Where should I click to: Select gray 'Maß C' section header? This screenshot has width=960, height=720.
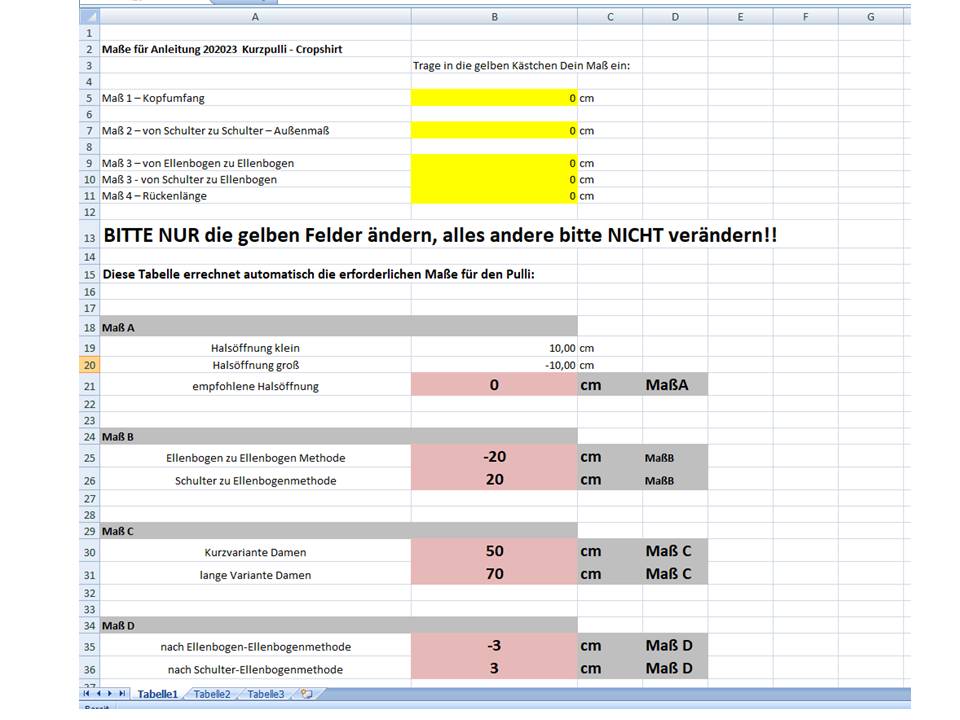[x=339, y=531]
